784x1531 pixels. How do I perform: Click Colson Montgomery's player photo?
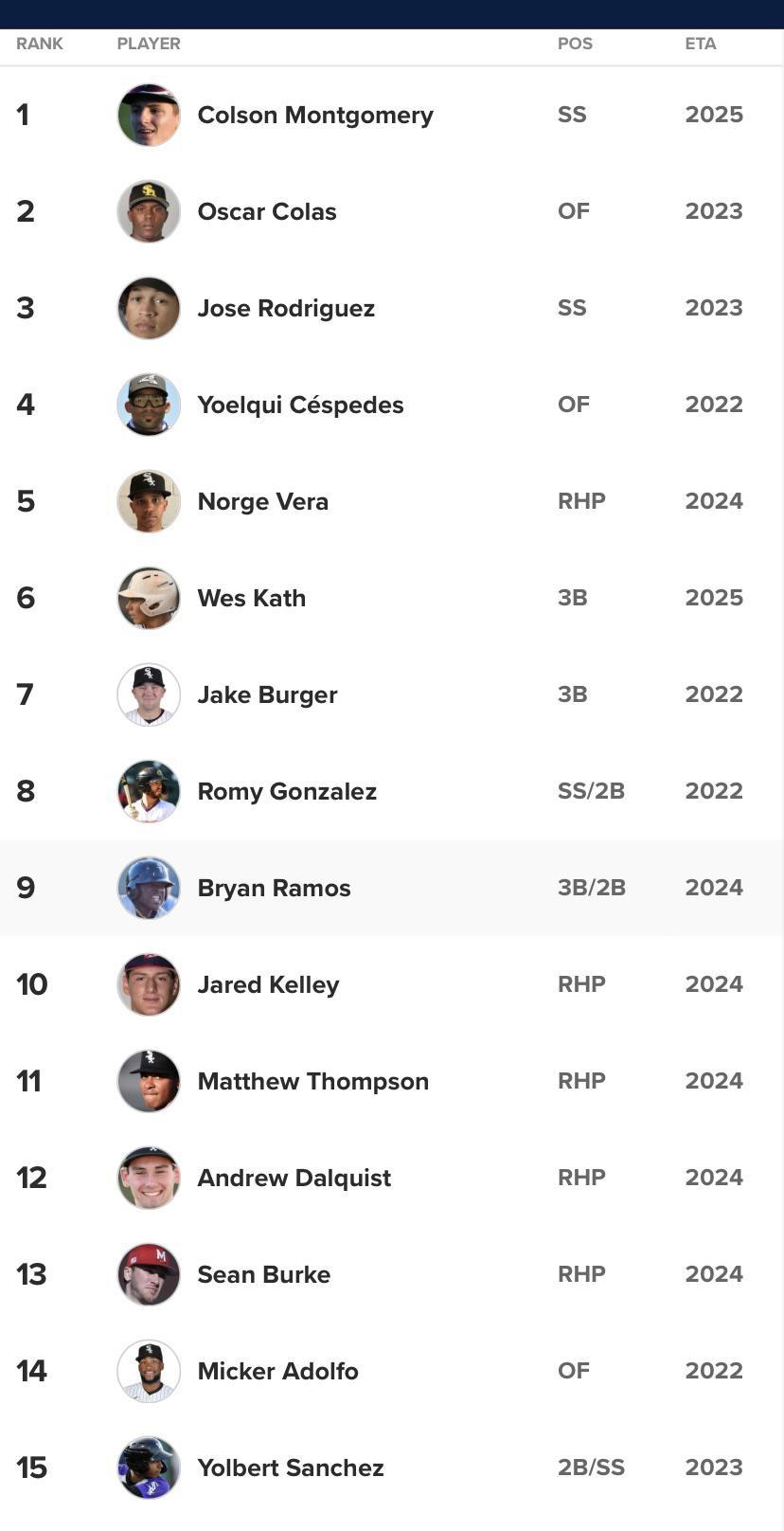pos(149,116)
